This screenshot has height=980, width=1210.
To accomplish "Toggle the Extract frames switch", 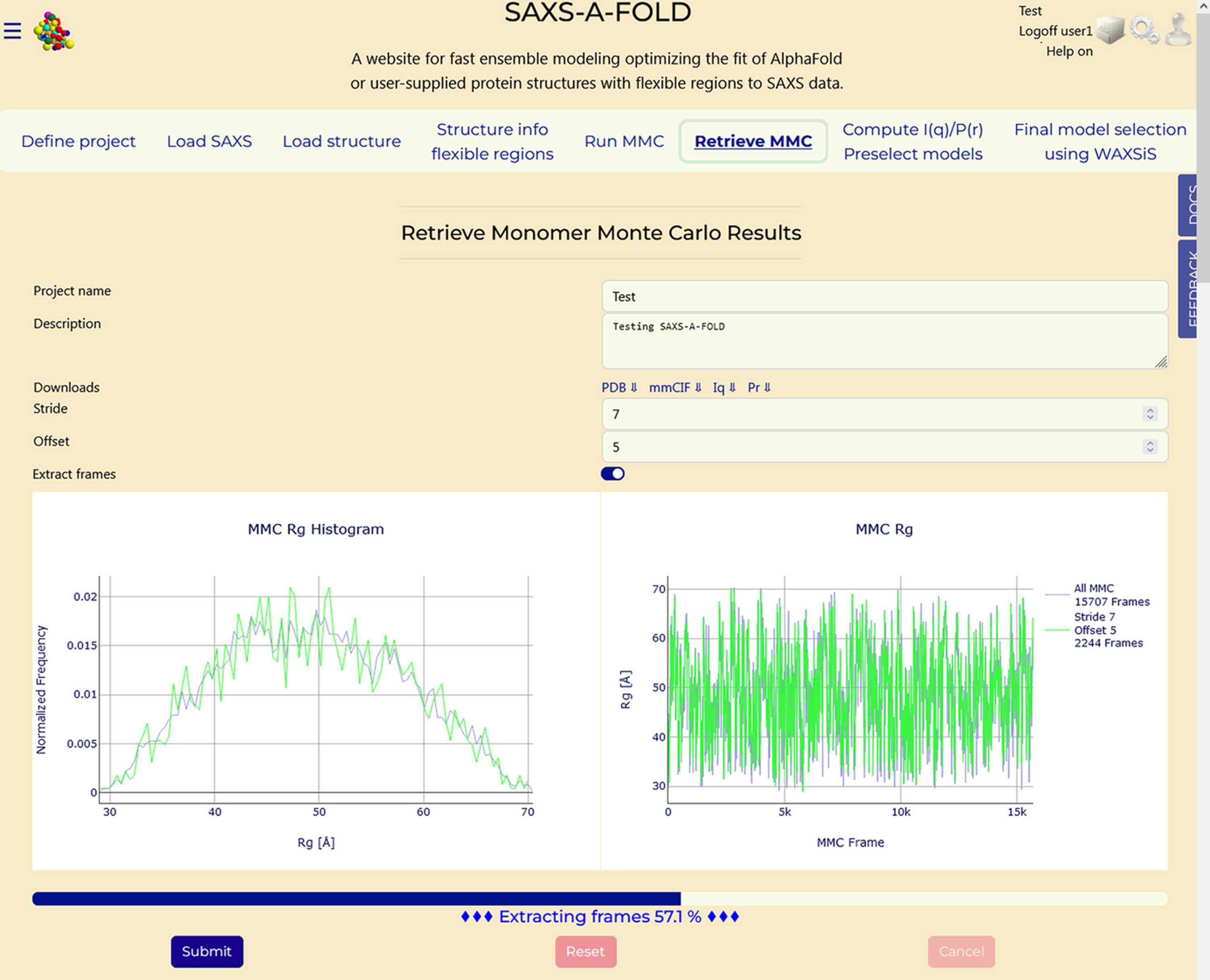I will [613, 473].
